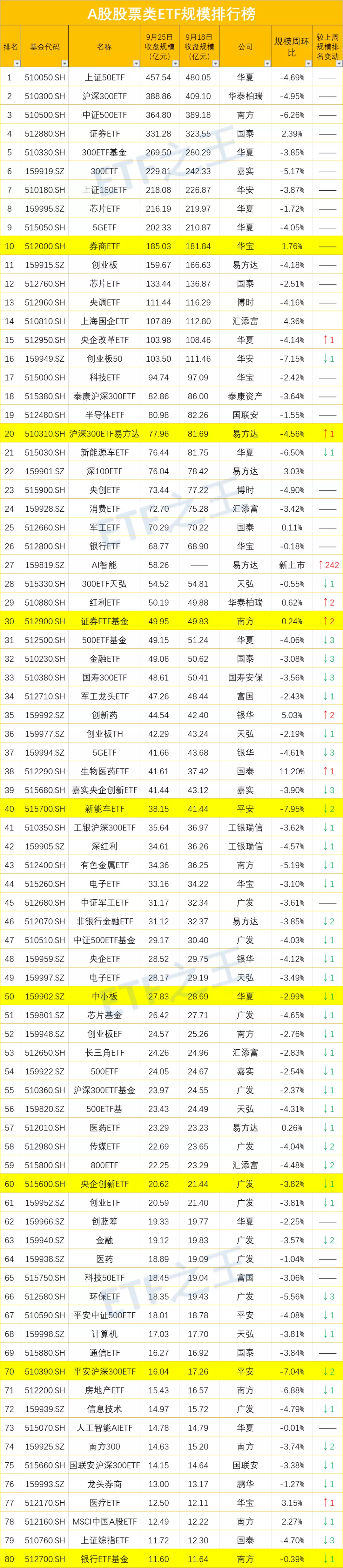The height and width of the screenshot is (1568, 343).
Task: Select the 嘉实央企创新ETF name cell
Action: (x=104, y=790)
